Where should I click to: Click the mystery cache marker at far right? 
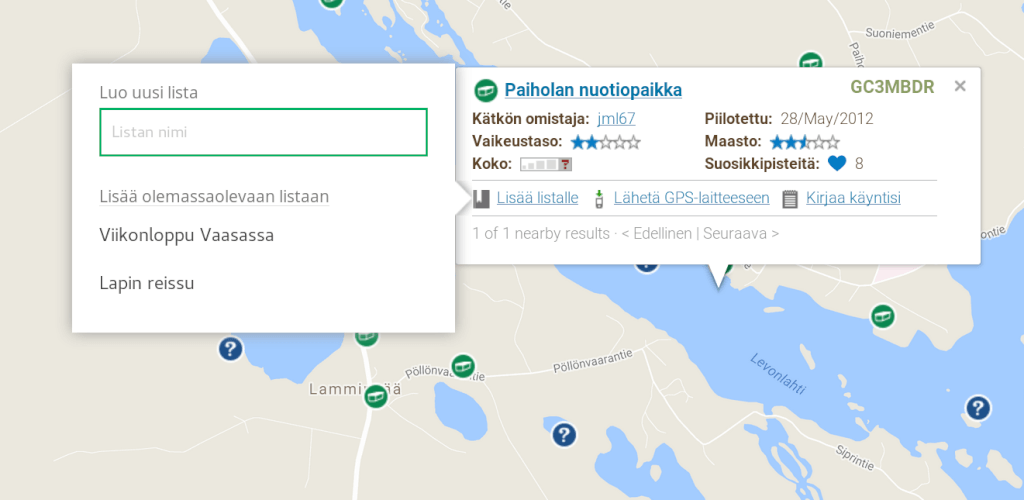978,407
